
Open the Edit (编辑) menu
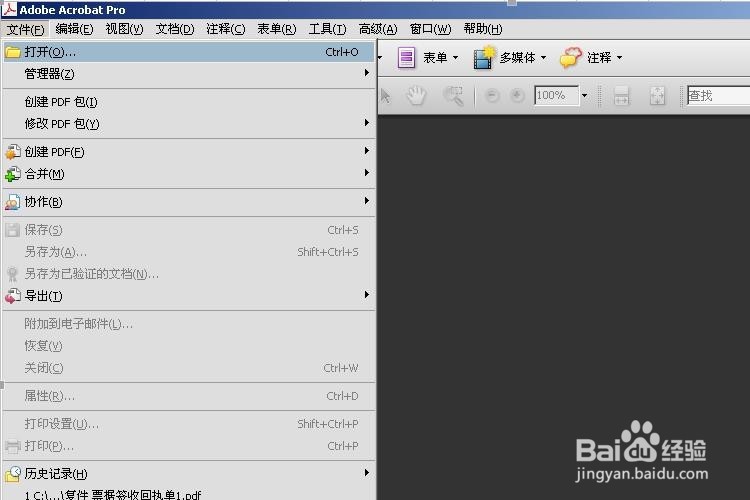click(x=74, y=29)
